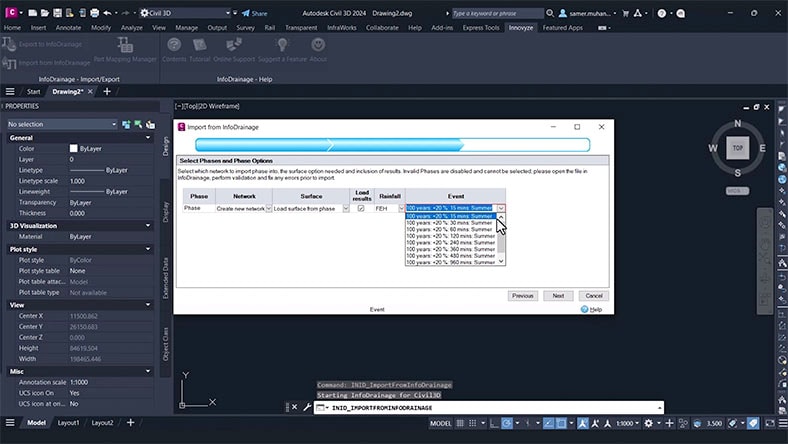Screen dimensions: 788x444
Task: Switch to the Layout1 tab
Action: pyautogui.click(x=69, y=423)
